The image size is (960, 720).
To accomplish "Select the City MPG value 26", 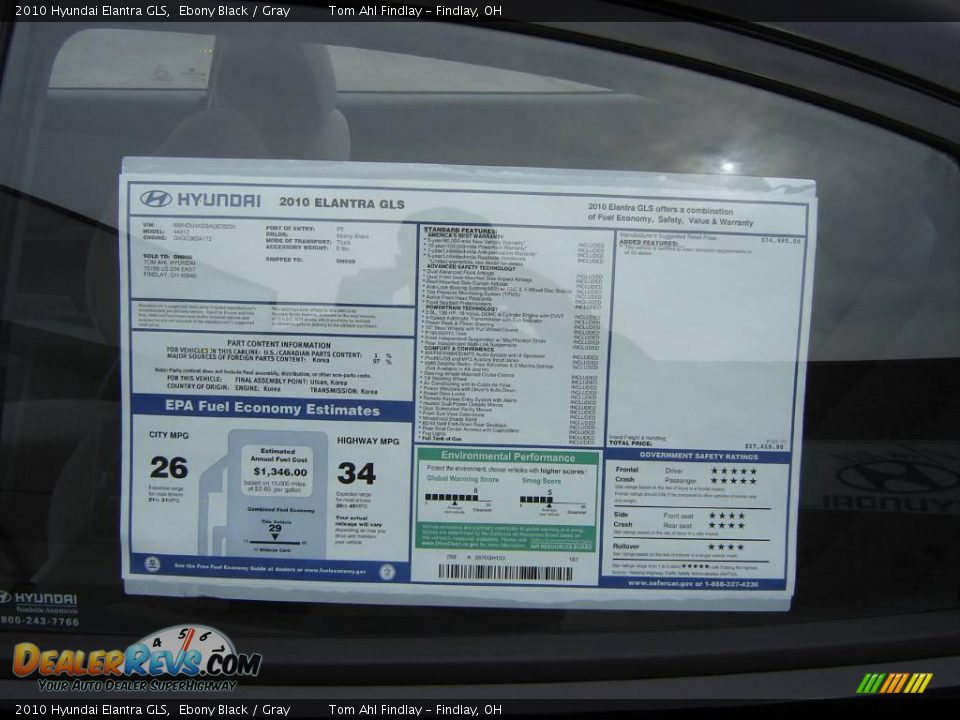I will (x=169, y=468).
